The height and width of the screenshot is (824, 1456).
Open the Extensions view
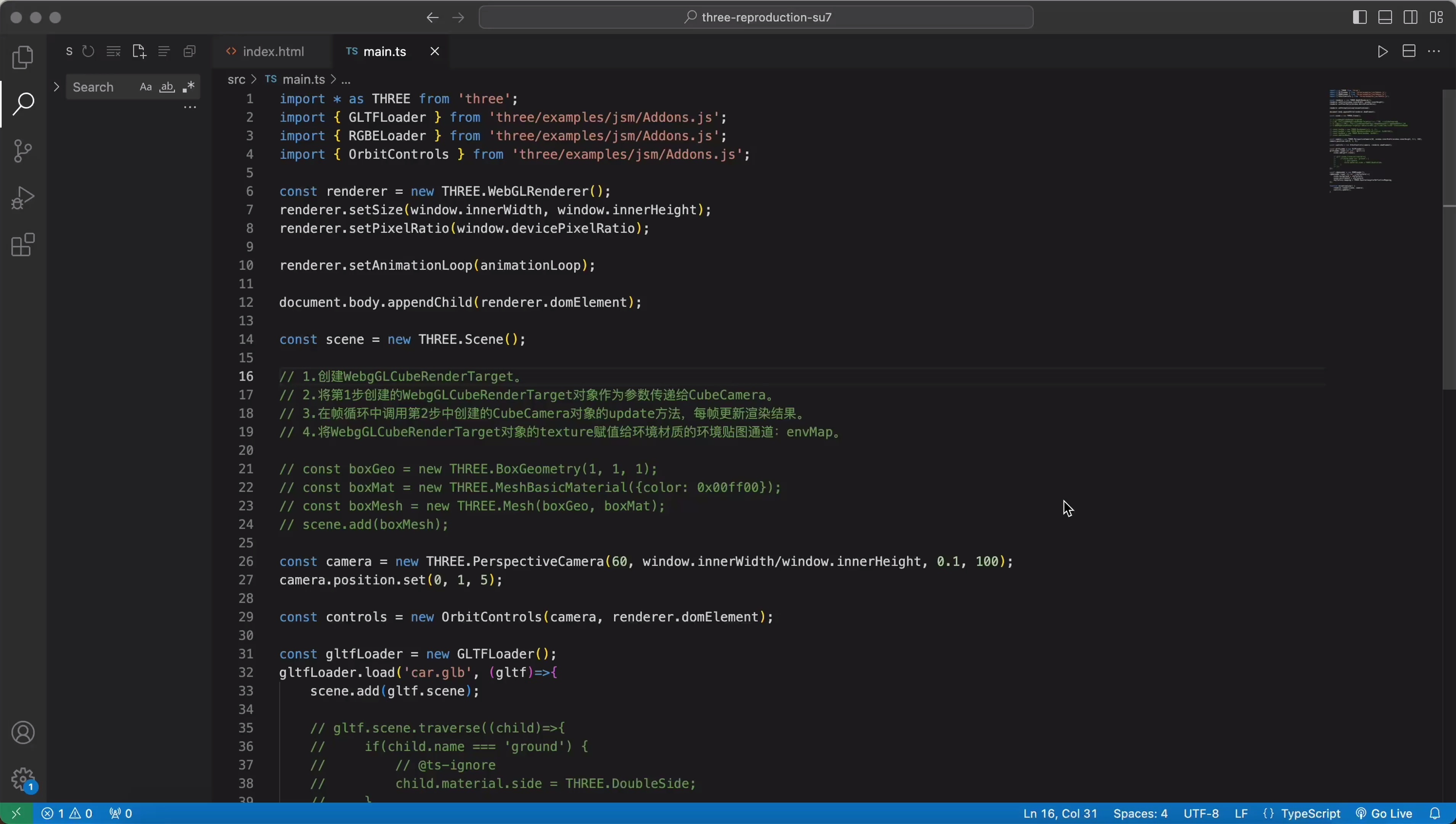[x=22, y=245]
